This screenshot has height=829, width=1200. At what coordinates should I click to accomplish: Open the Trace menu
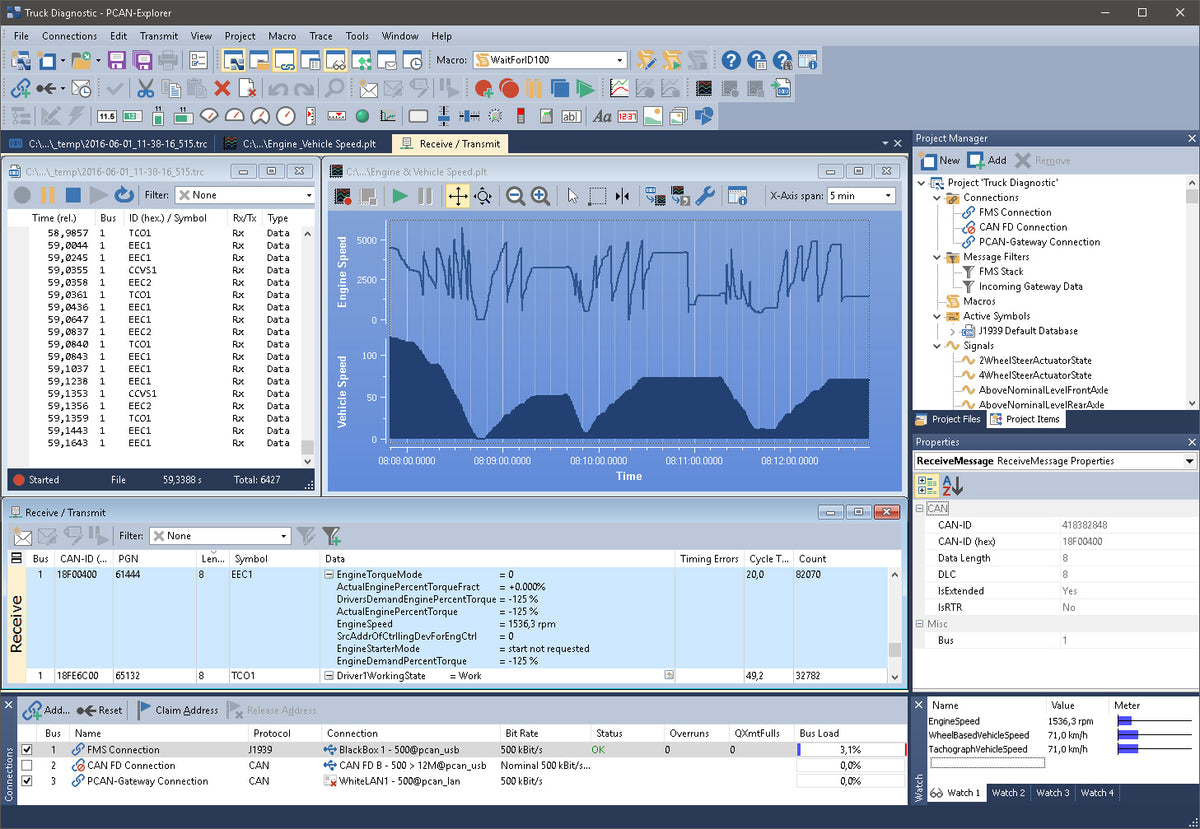coord(320,36)
